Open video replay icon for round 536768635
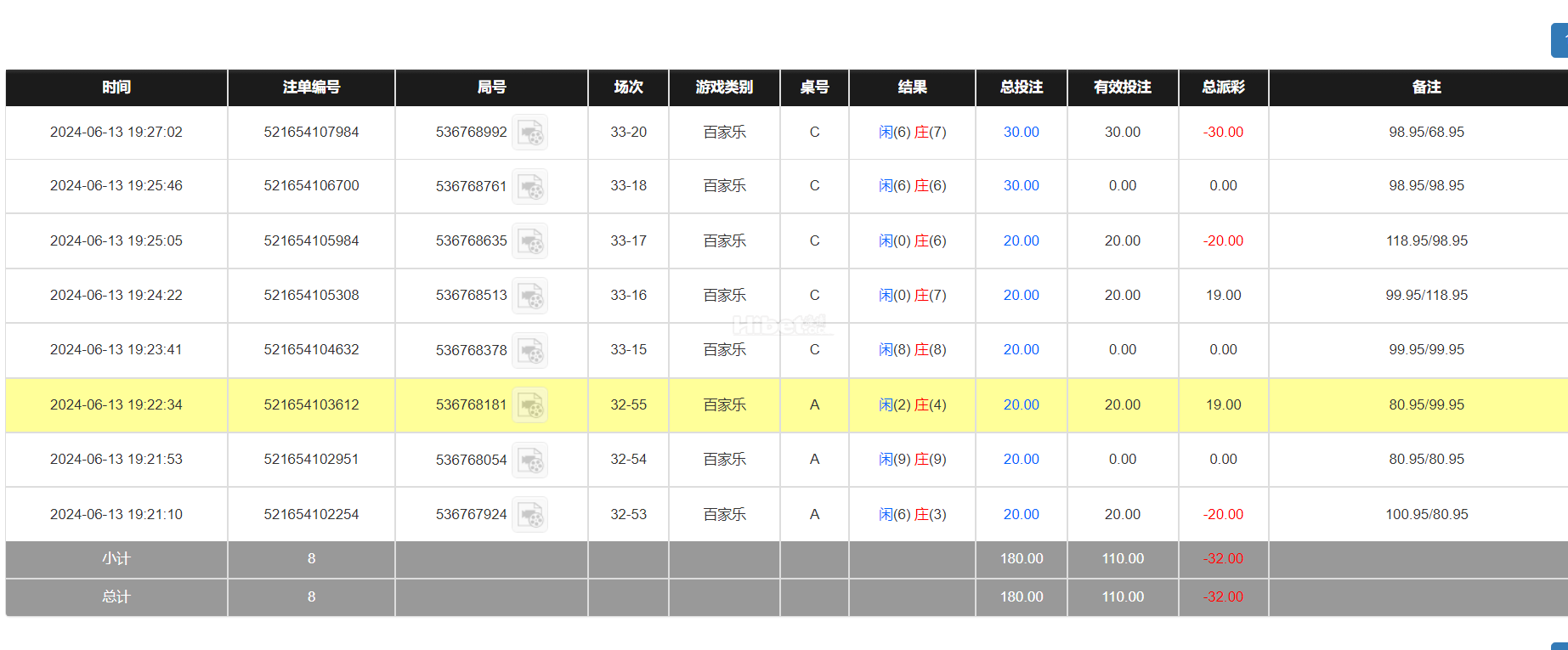The width and height of the screenshot is (1568, 650). 530,241
